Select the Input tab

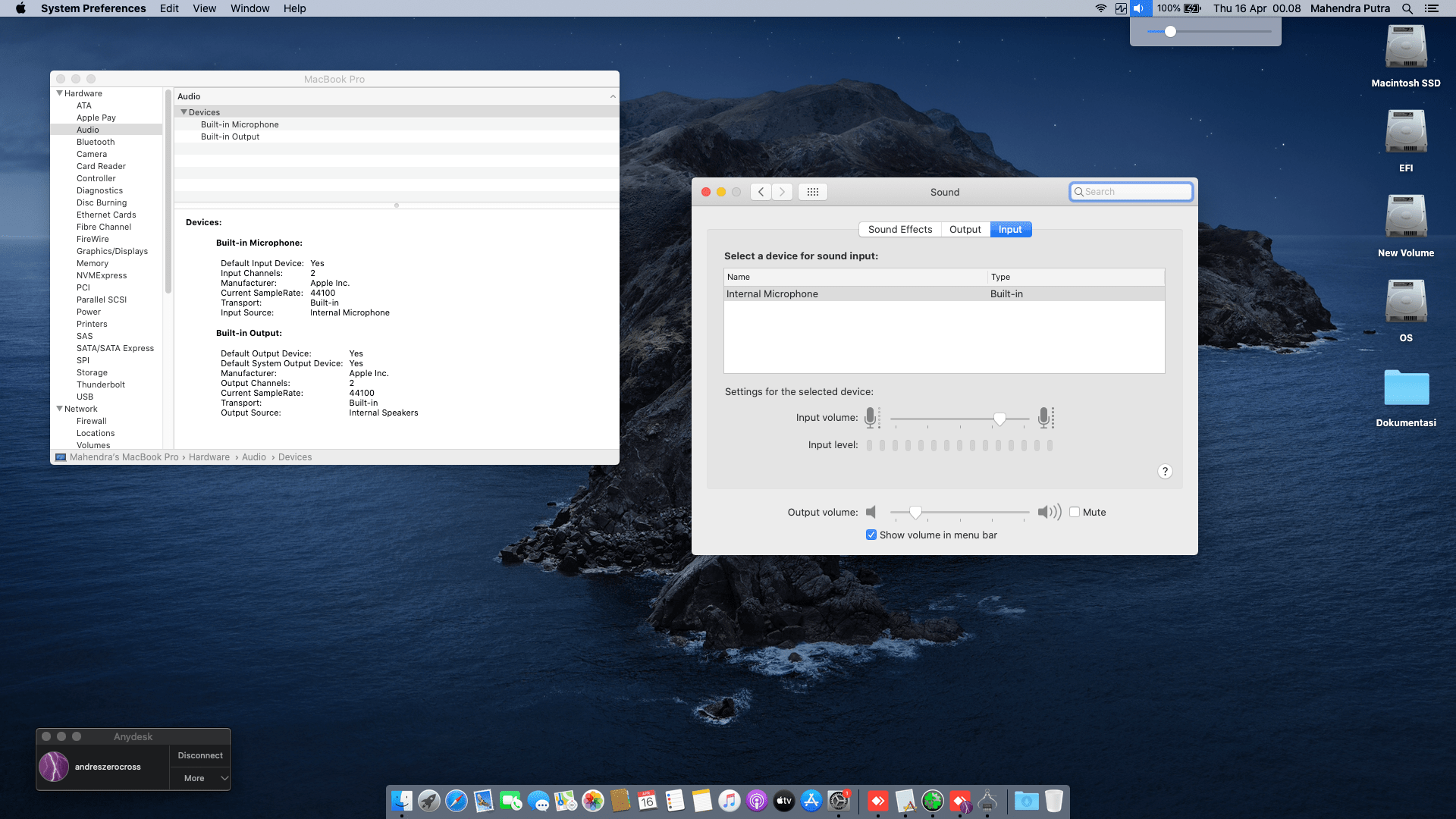pos(1010,230)
